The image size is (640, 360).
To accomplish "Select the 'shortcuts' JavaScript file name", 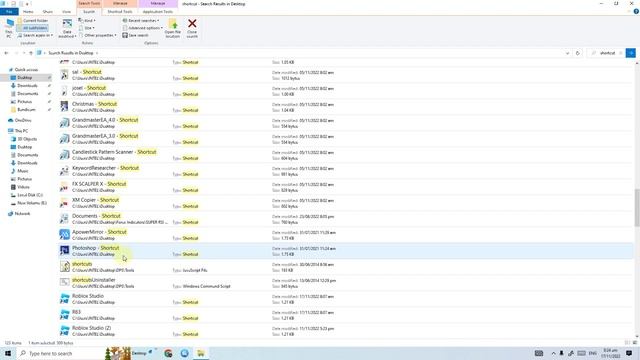I will [82, 264].
